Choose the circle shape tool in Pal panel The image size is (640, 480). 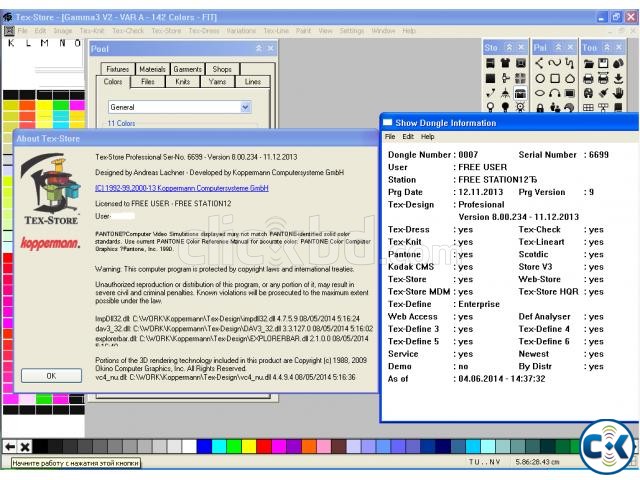(x=540, y=78)
